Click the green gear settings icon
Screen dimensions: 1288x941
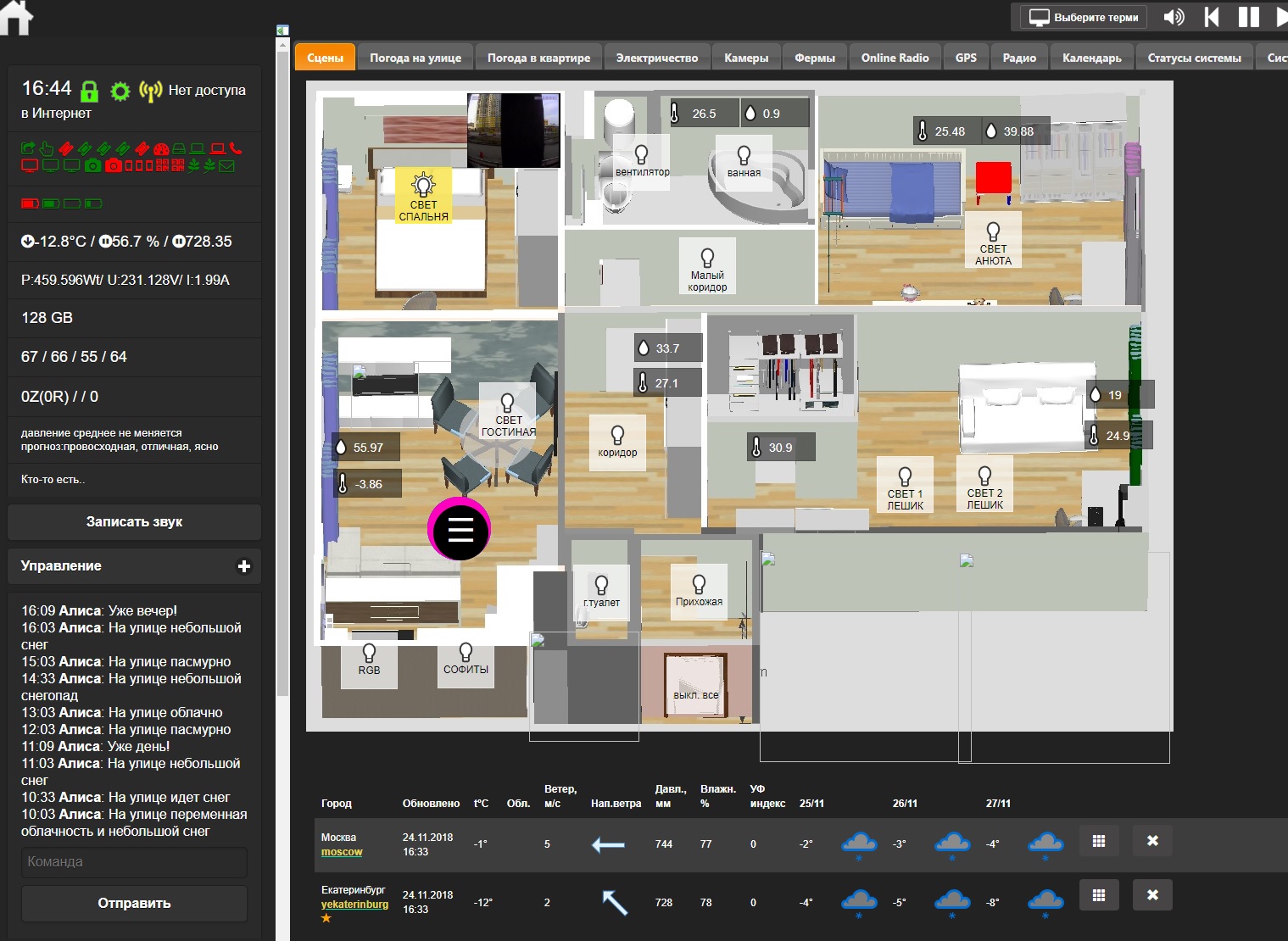click(120, 91)
